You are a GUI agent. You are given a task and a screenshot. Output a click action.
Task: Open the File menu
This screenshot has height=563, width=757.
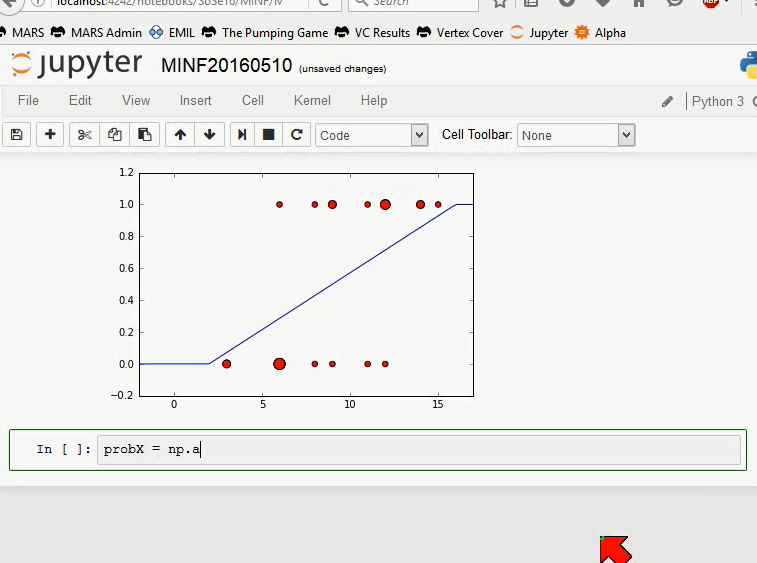click(x=28, y=100)
